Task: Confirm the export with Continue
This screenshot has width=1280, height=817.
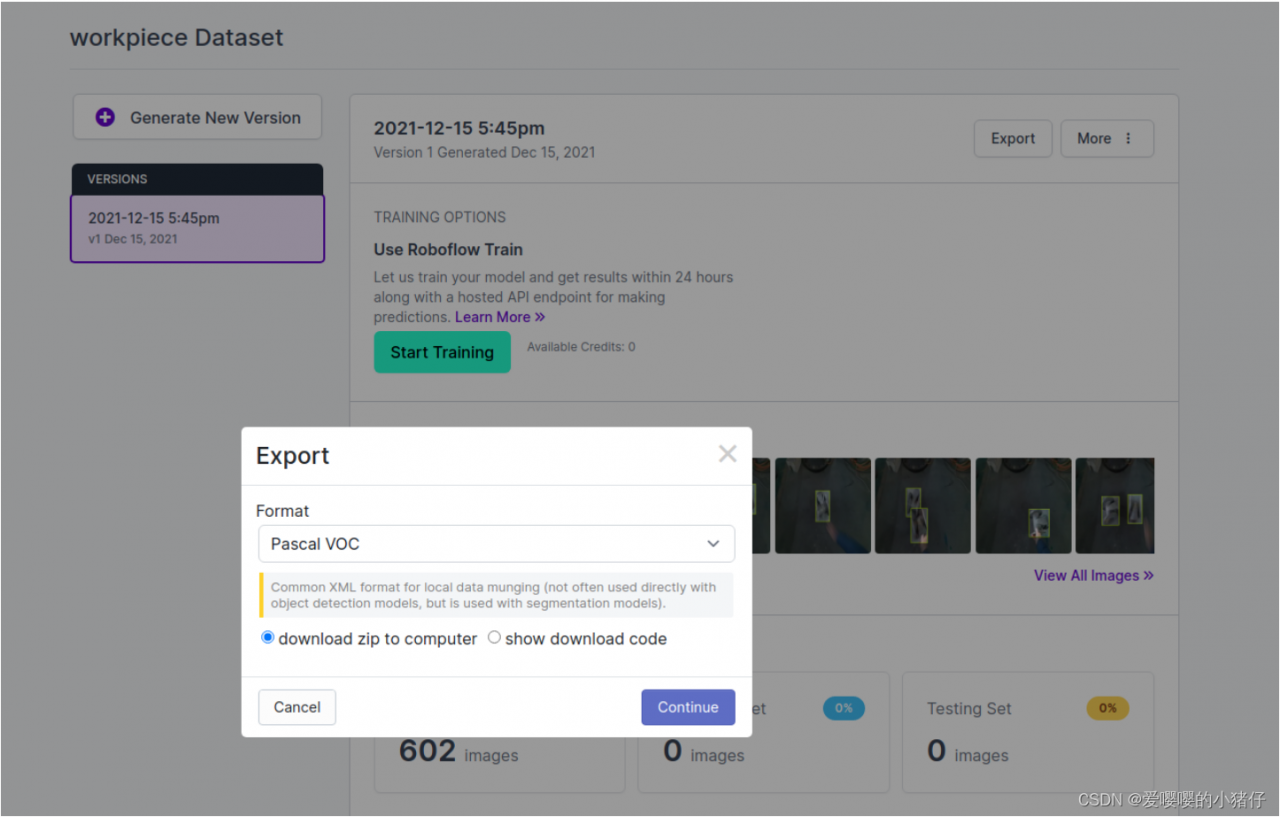Action: [x=688, y=707]
